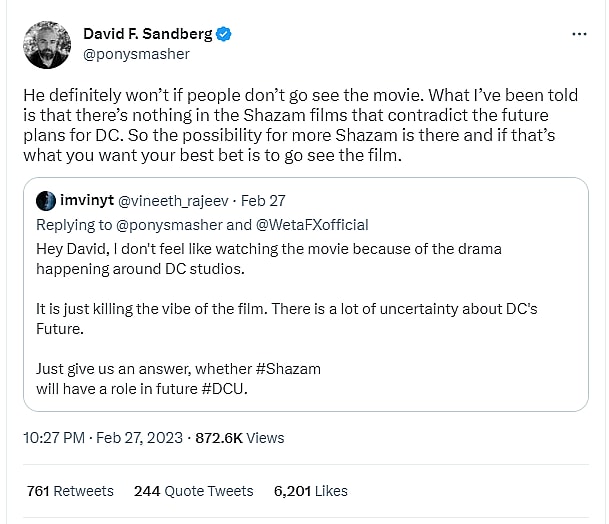
Task: Open the #Shazam hashtag
Action: (287, 369)
